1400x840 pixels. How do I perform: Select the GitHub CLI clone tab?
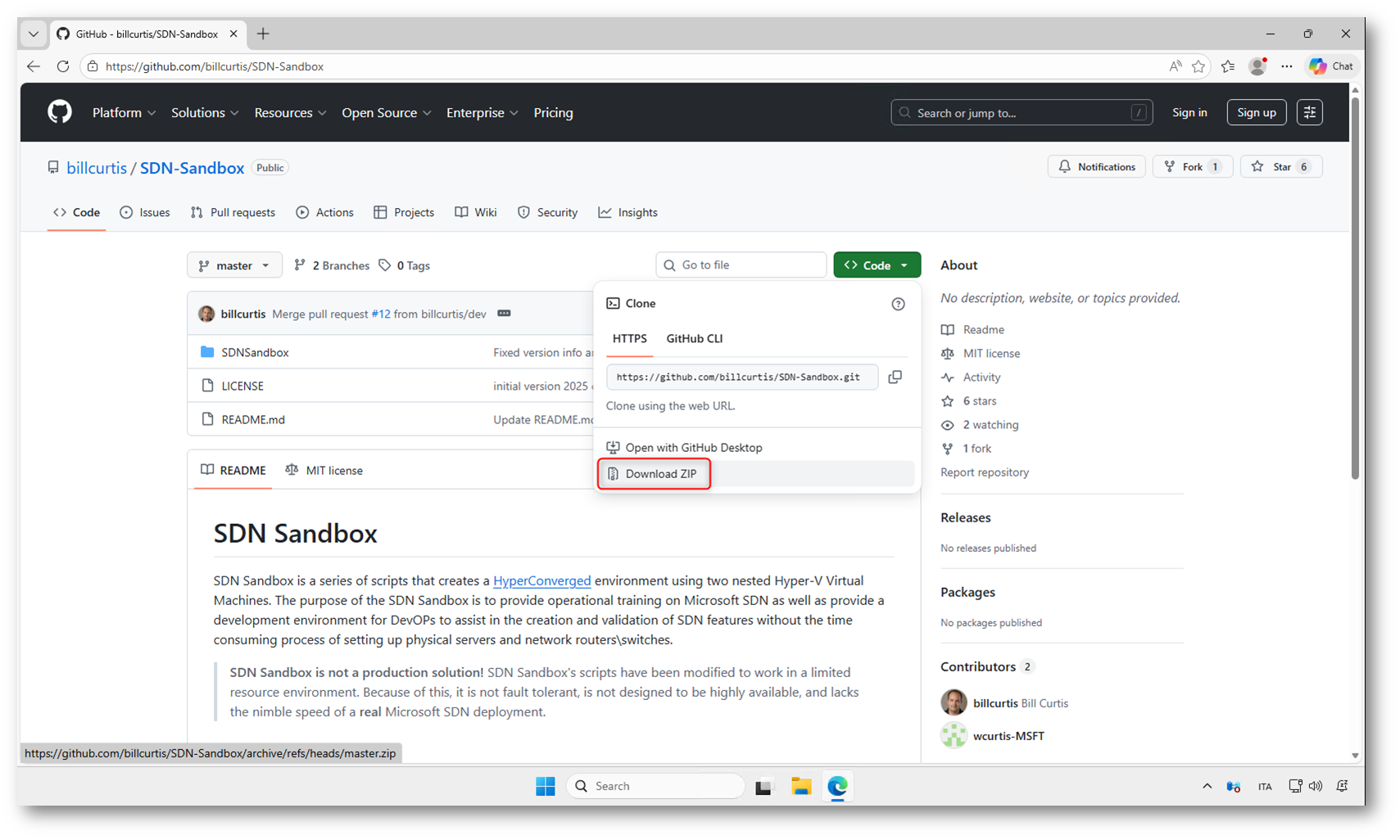694,339
